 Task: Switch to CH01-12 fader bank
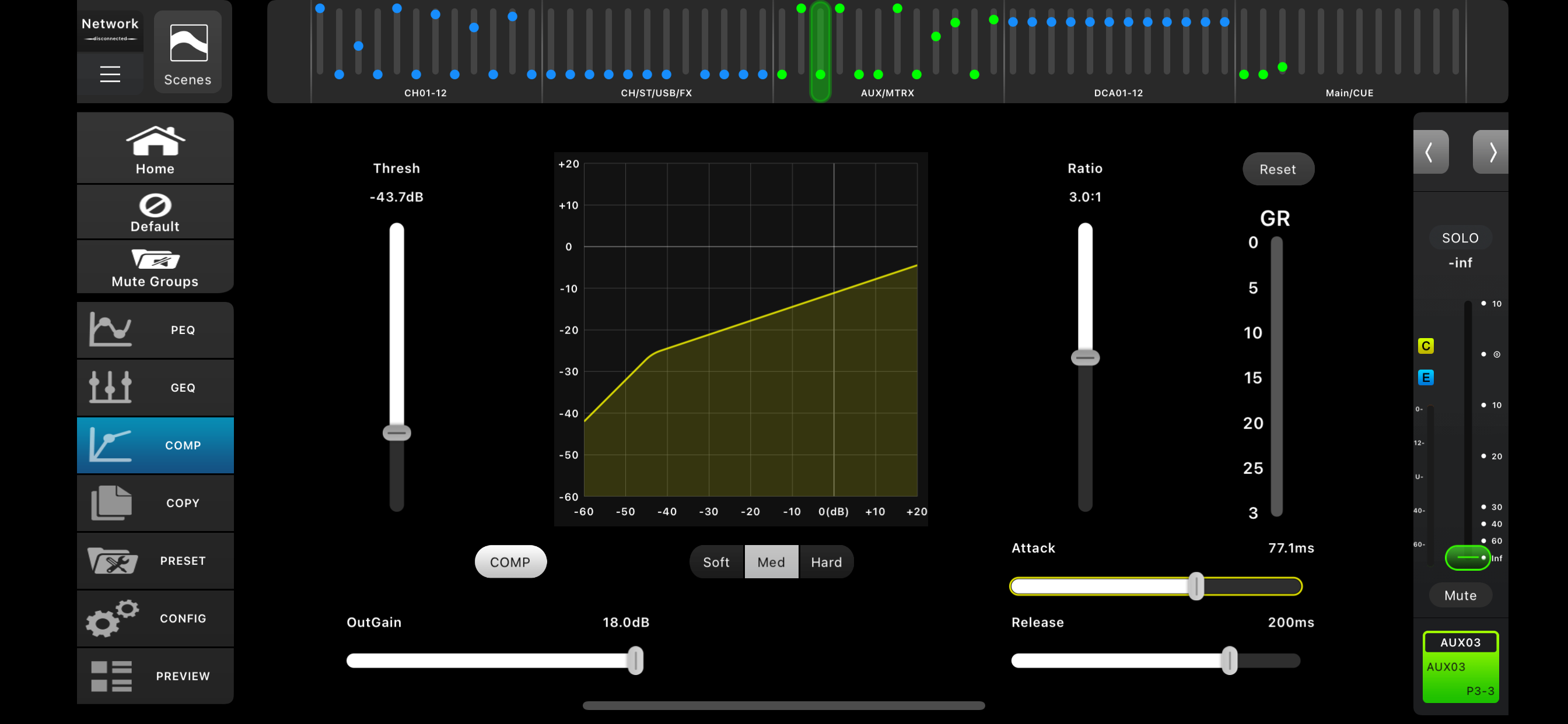tap(425, 52)
